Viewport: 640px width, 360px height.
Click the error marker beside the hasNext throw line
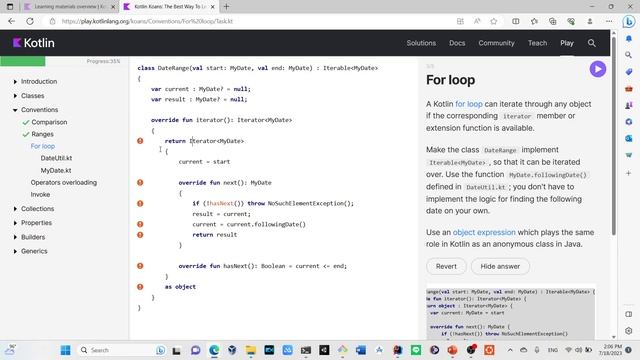[x=140, y=203]
